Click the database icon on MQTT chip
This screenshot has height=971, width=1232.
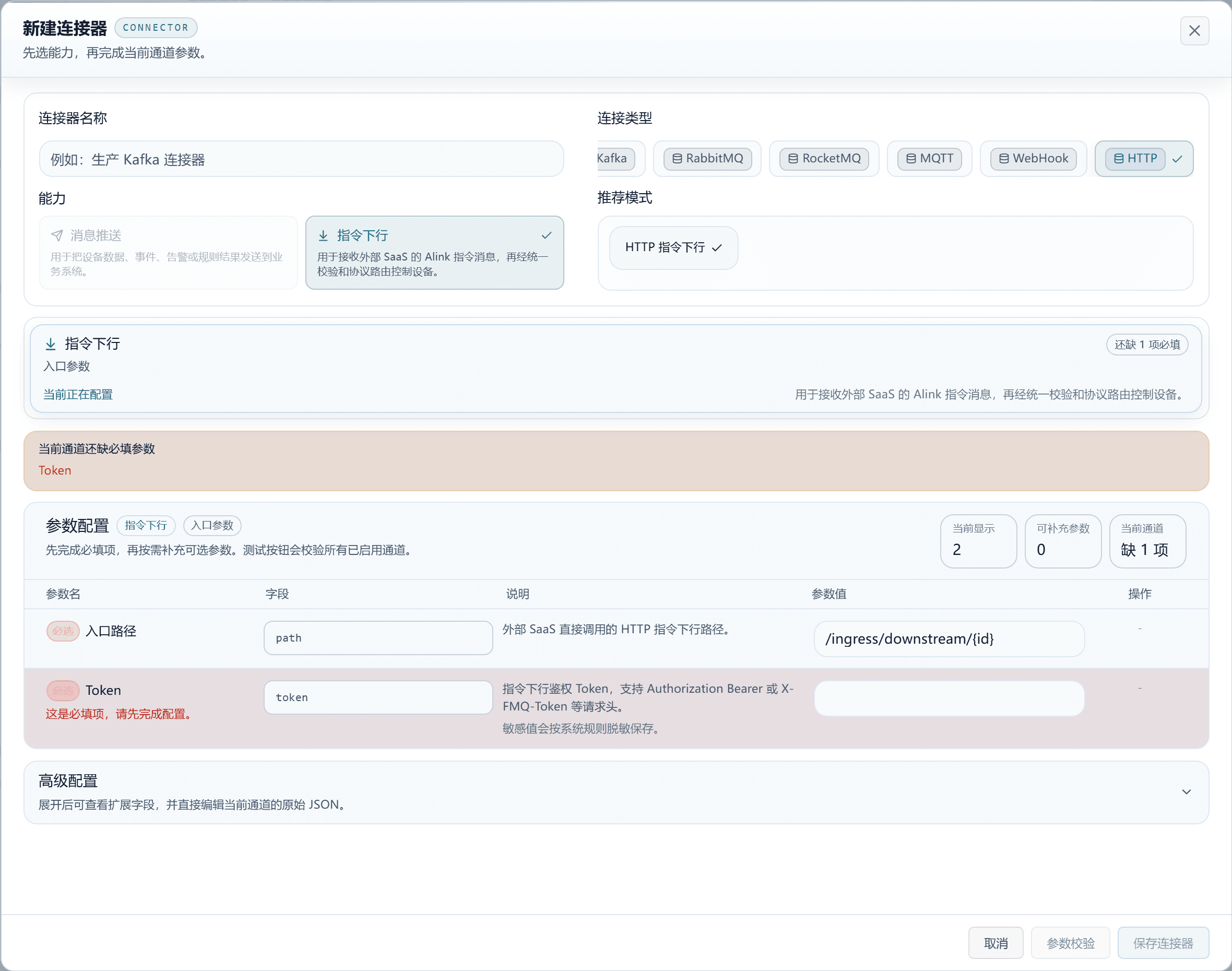coord(911,159)
